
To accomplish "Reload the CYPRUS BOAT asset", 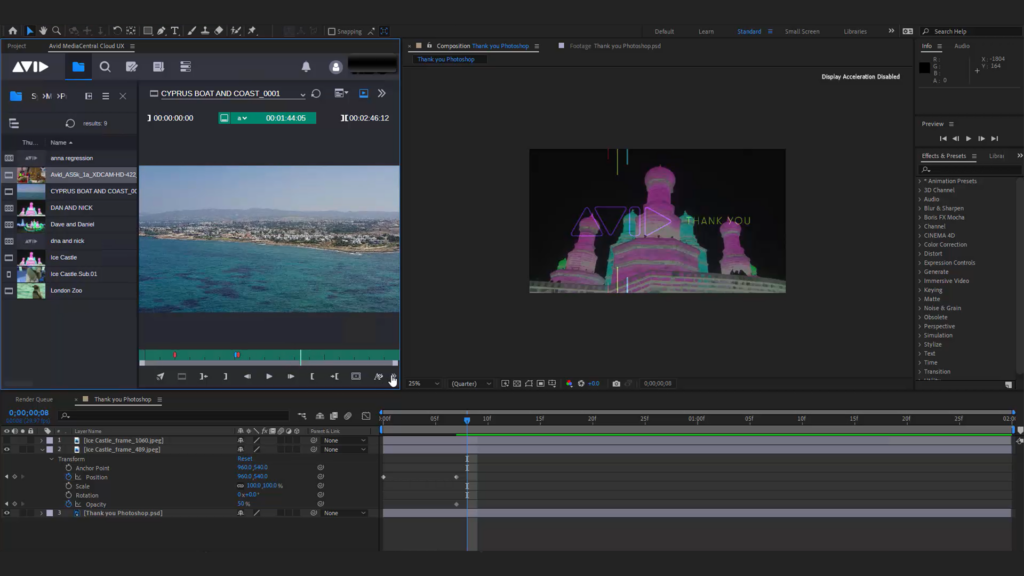I will (x=316, y=93).
